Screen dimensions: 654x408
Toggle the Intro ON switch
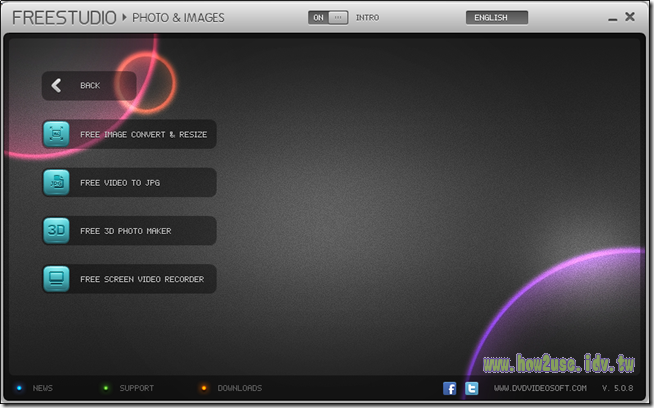pos(328,18)
